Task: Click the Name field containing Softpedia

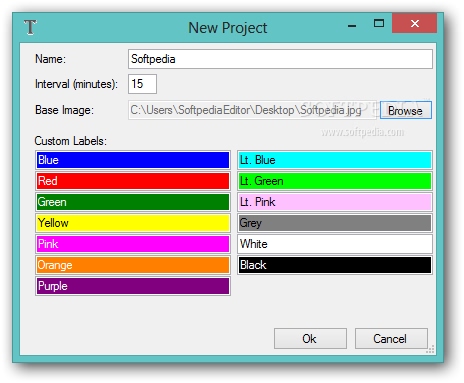Action: (x=280, y=59)
